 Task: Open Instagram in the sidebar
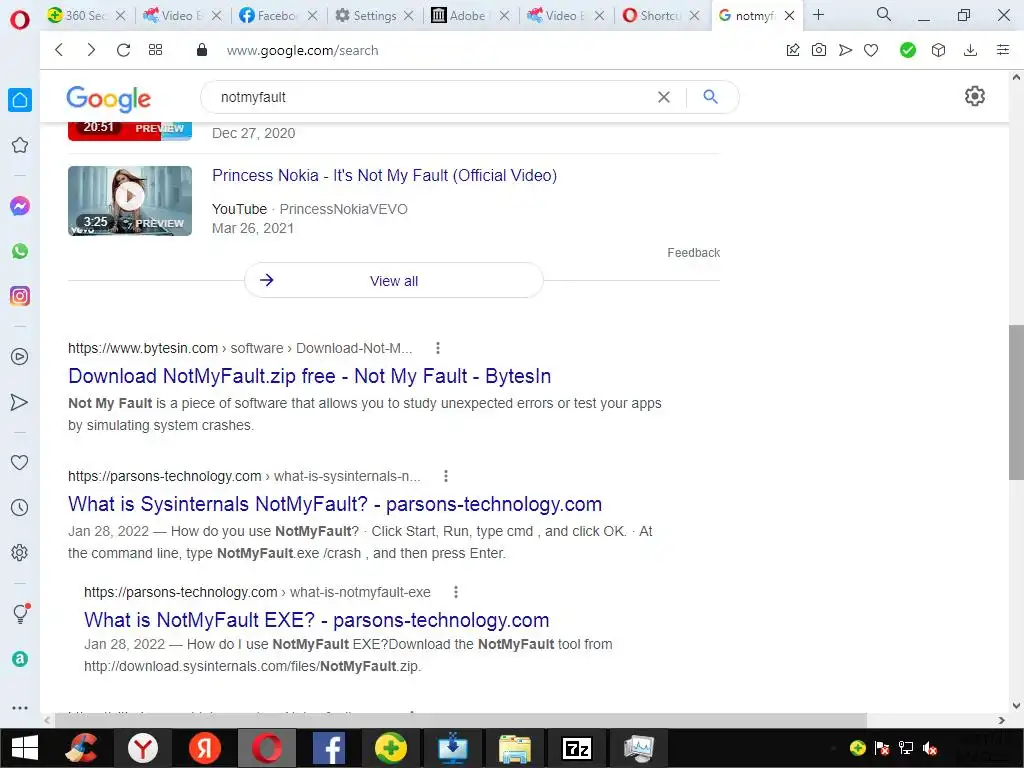point(20,296)
